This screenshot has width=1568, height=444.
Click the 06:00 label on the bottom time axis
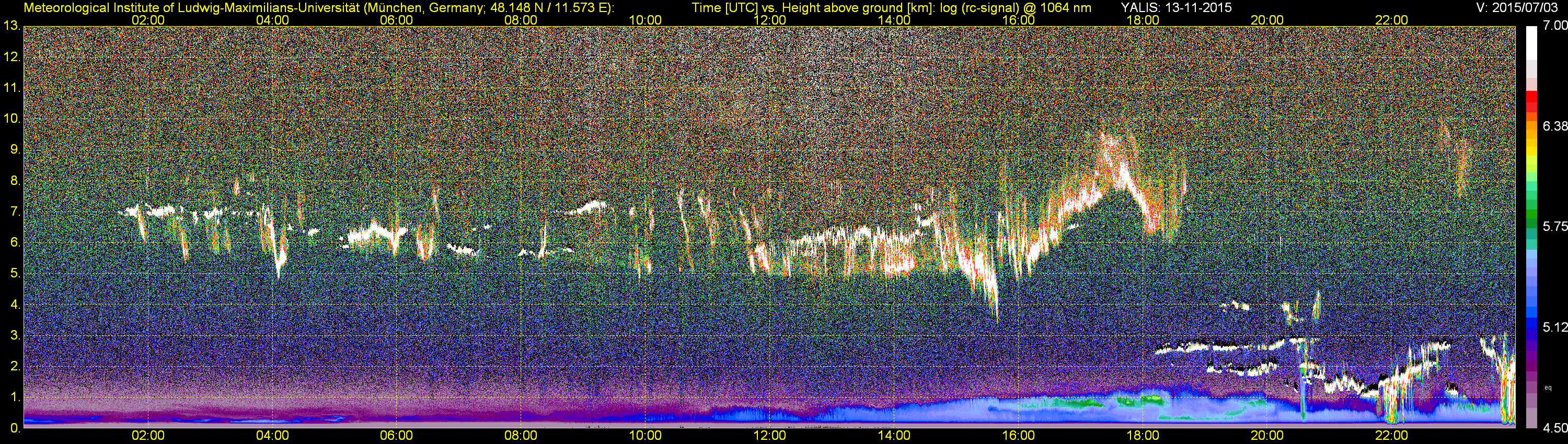point(396,436)
